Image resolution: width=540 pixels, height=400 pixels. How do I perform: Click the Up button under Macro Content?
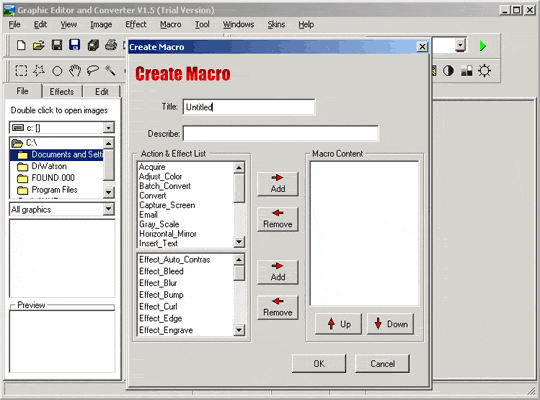click(338, 324)
